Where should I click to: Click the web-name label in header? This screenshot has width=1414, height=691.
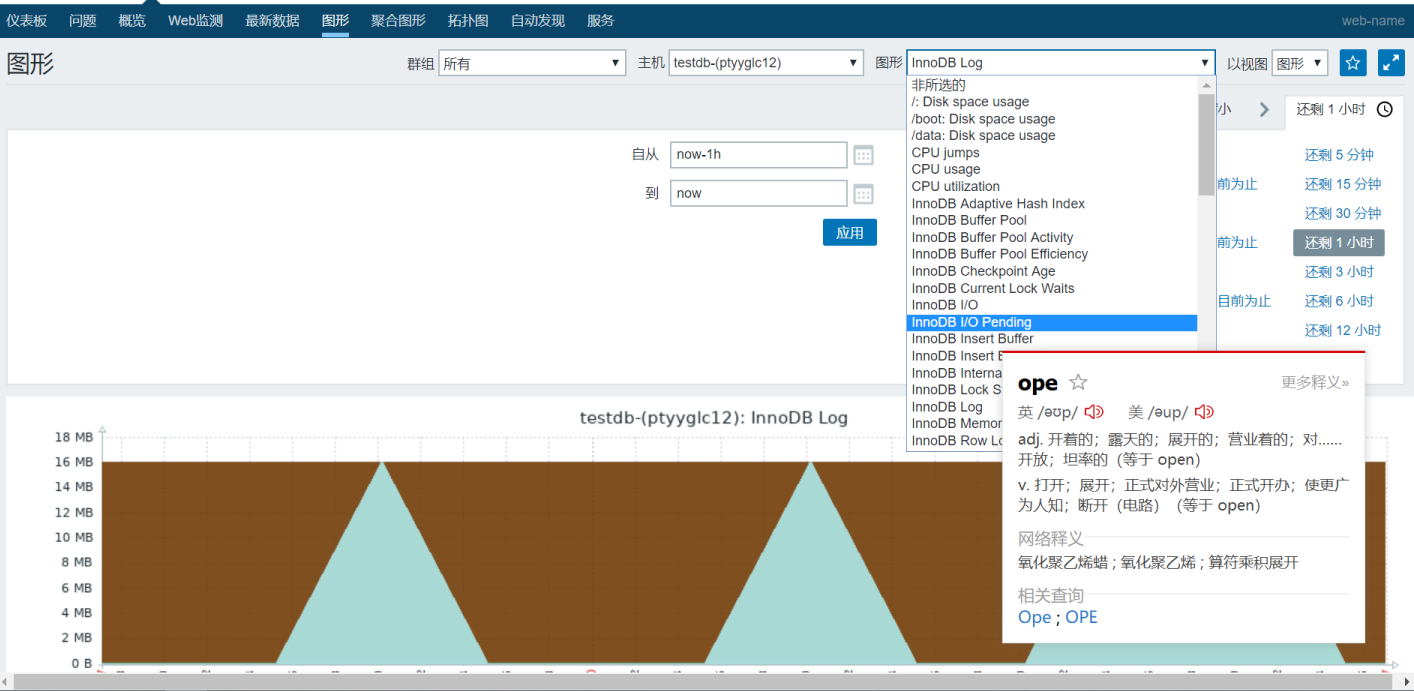[x=1373, y=20]
